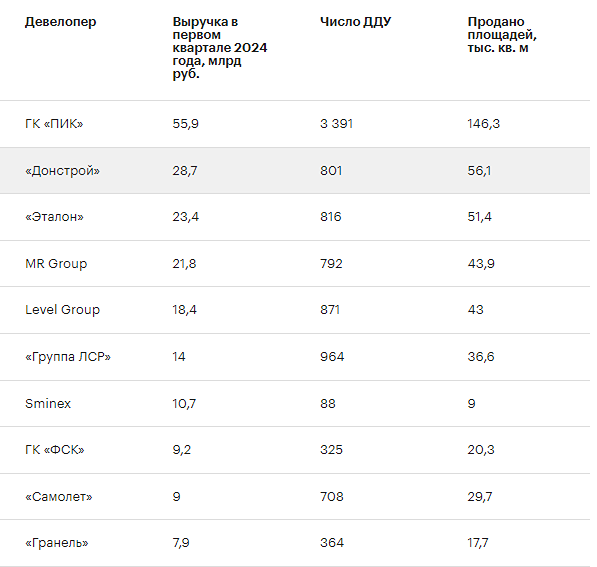Screen dimensions: 597x567
Task: Click the Level Group row label
Action: [x=62, y=310]
